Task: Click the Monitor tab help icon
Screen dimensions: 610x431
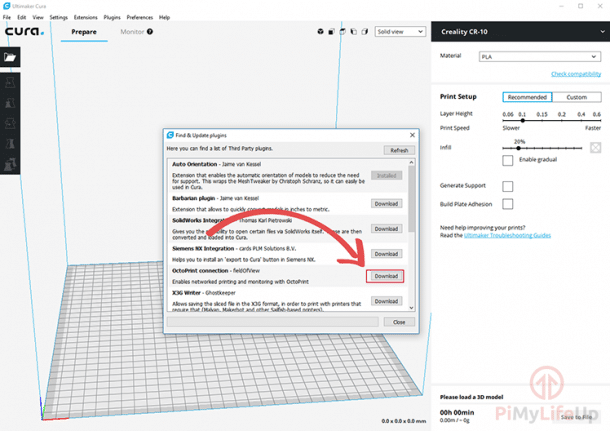Action: point(150,32)
